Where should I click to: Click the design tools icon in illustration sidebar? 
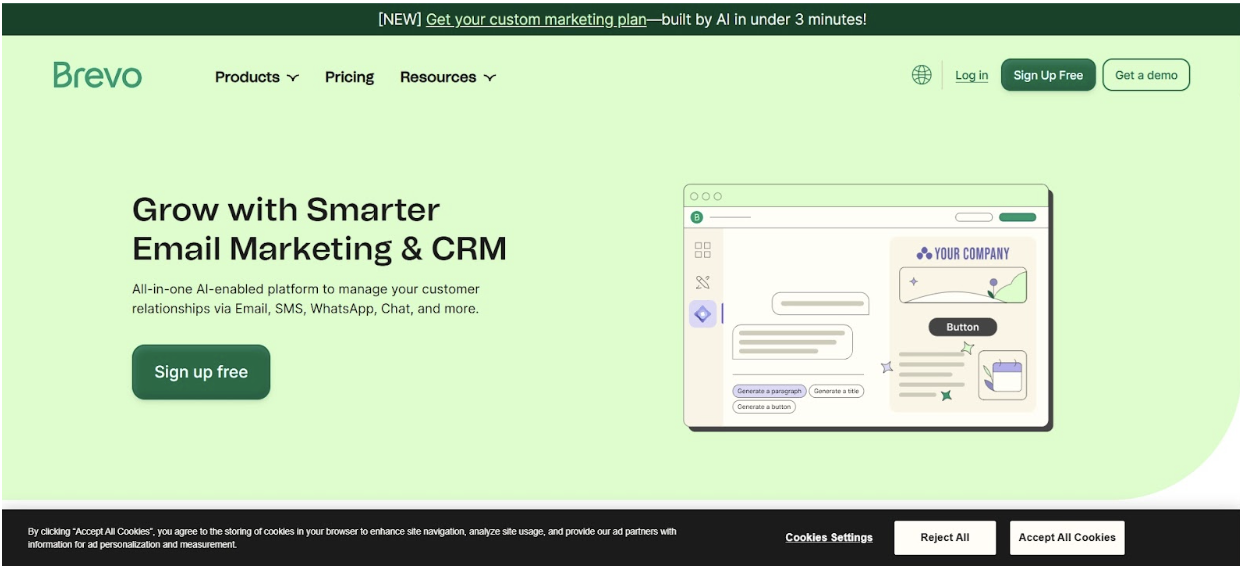(702, 282)
